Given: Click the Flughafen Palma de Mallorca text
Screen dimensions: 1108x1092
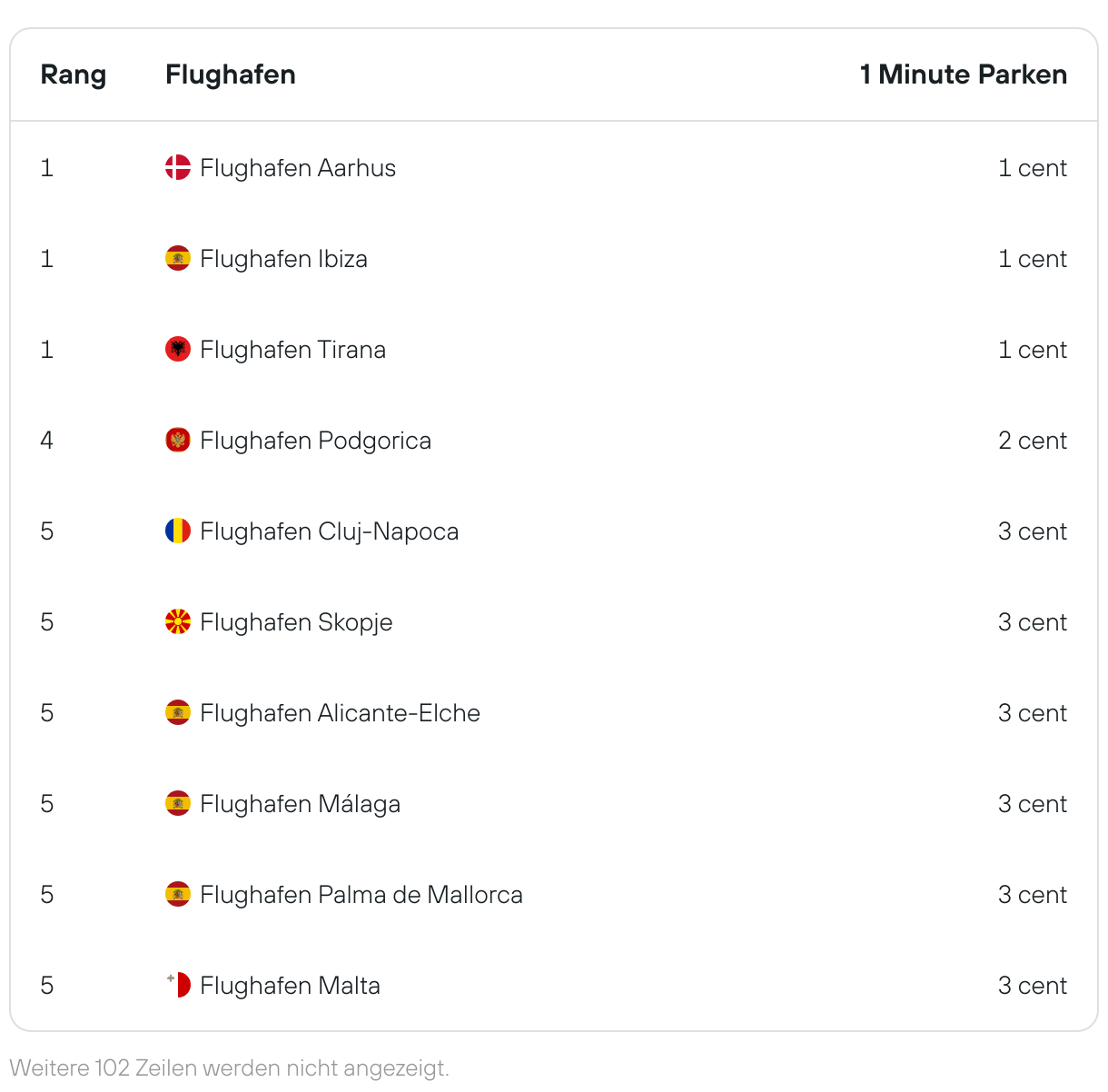Looking at the screenshot, I should pos(361,895).
